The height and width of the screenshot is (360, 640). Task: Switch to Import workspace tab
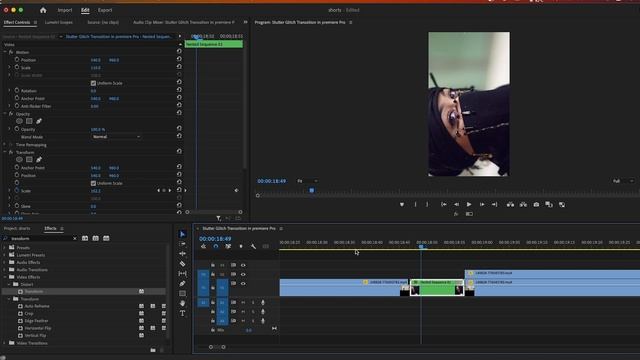(x=64, y=10)
